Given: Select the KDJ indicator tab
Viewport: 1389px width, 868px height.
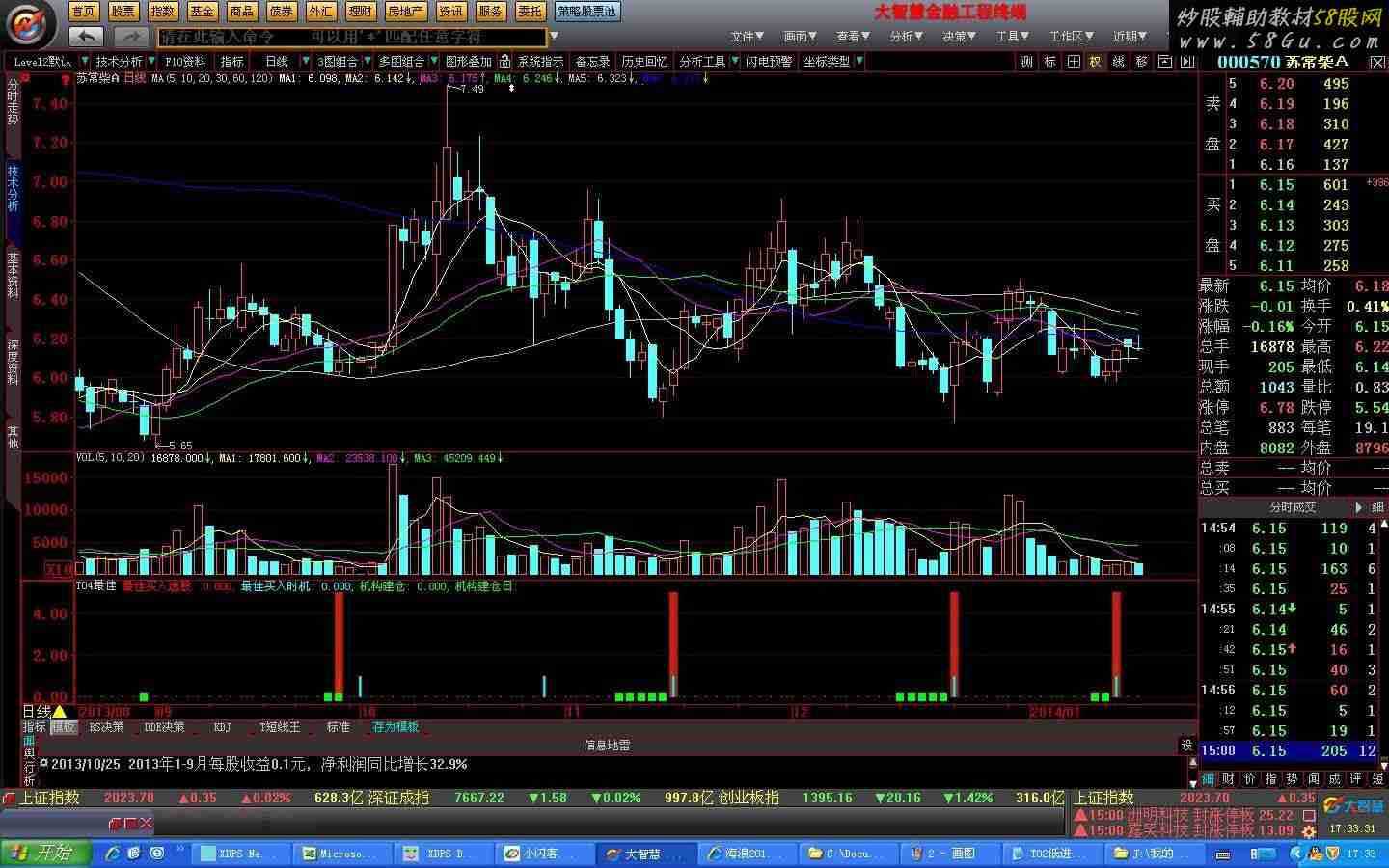Looking at the screenshot, I should (x=222, y=727).
